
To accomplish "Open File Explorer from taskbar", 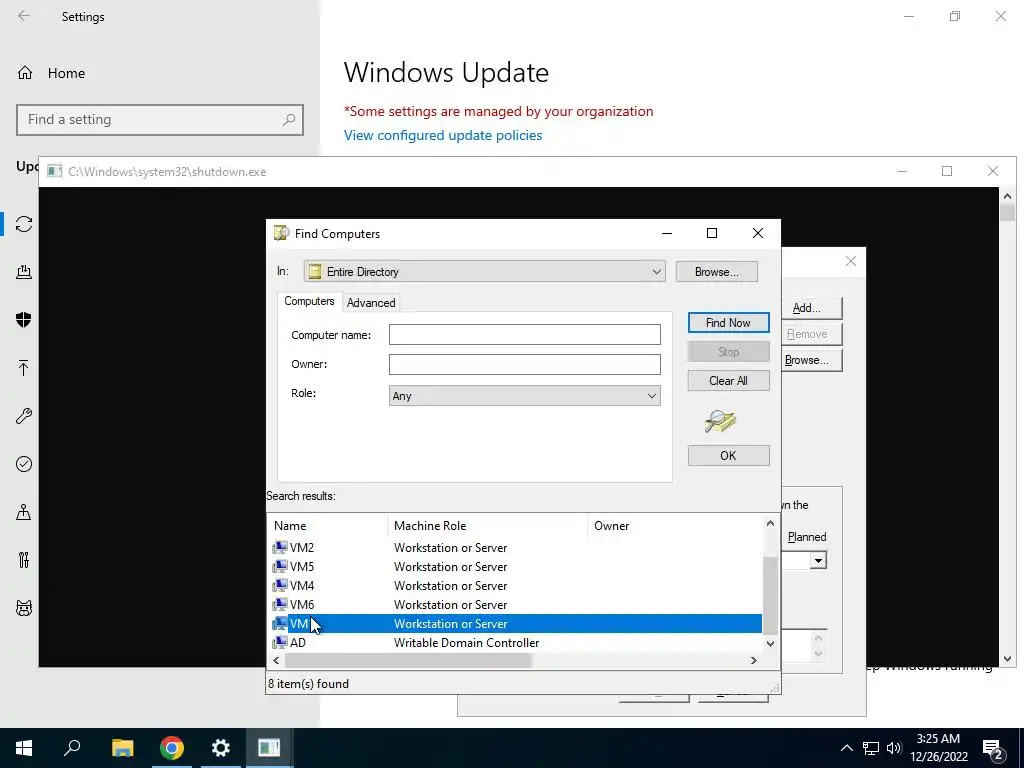I will tap(122, 748).
